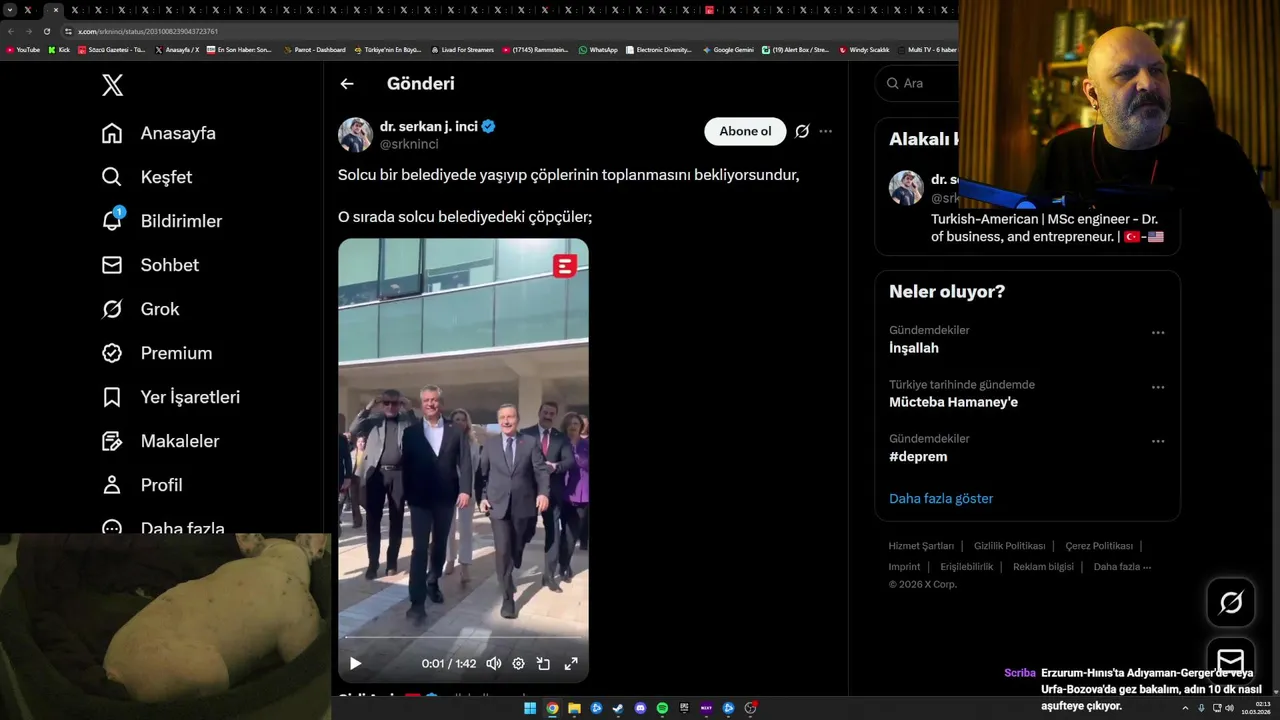1280x720 pixels.
Task: Open YouTube bookmark
Action: (x=23, y=49)
